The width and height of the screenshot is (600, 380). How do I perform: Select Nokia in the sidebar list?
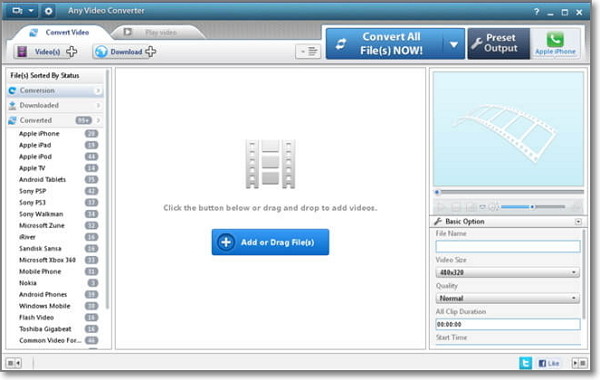click(x=28, y=283)
